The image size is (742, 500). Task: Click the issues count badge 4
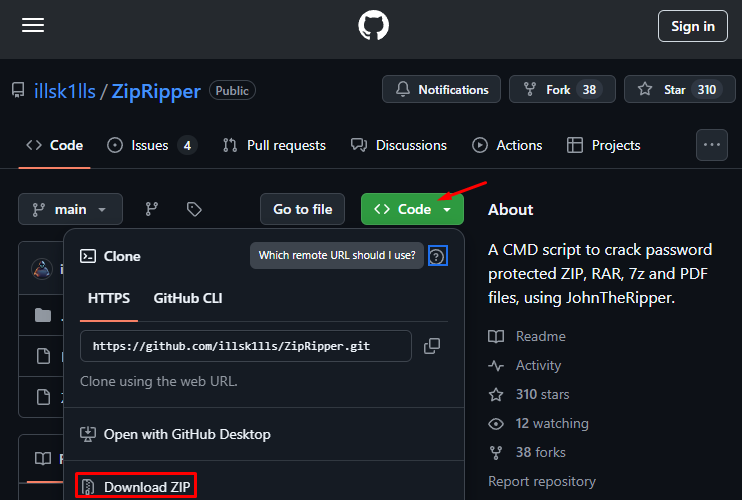pos(187,145)
